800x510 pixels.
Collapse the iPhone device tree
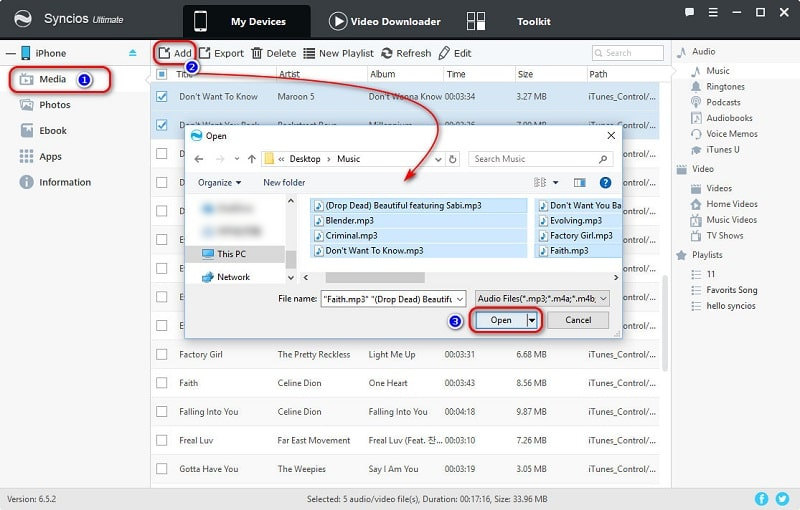tap(11, 53)
